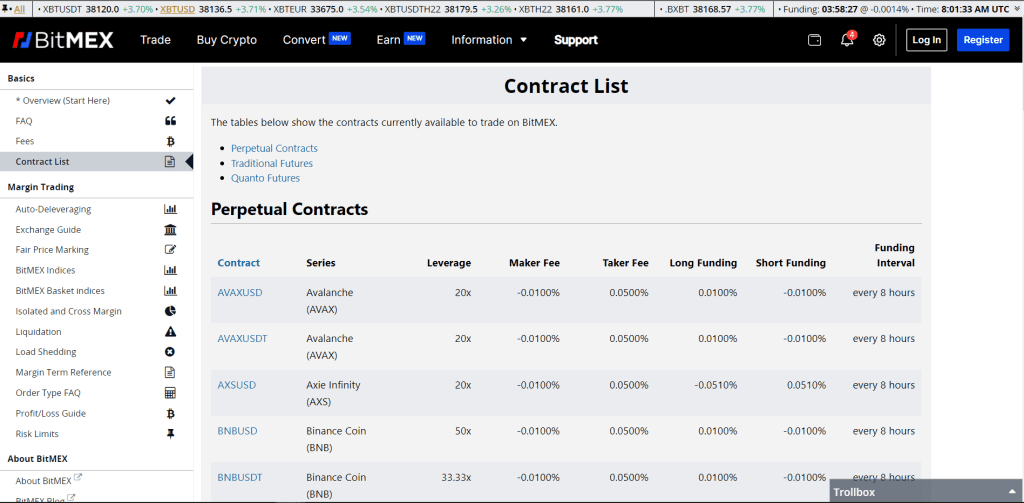Viewport: 1024px width, 503px height.
Task: Follow the Quanto Futures link
Action: click(x=265, y=178)
